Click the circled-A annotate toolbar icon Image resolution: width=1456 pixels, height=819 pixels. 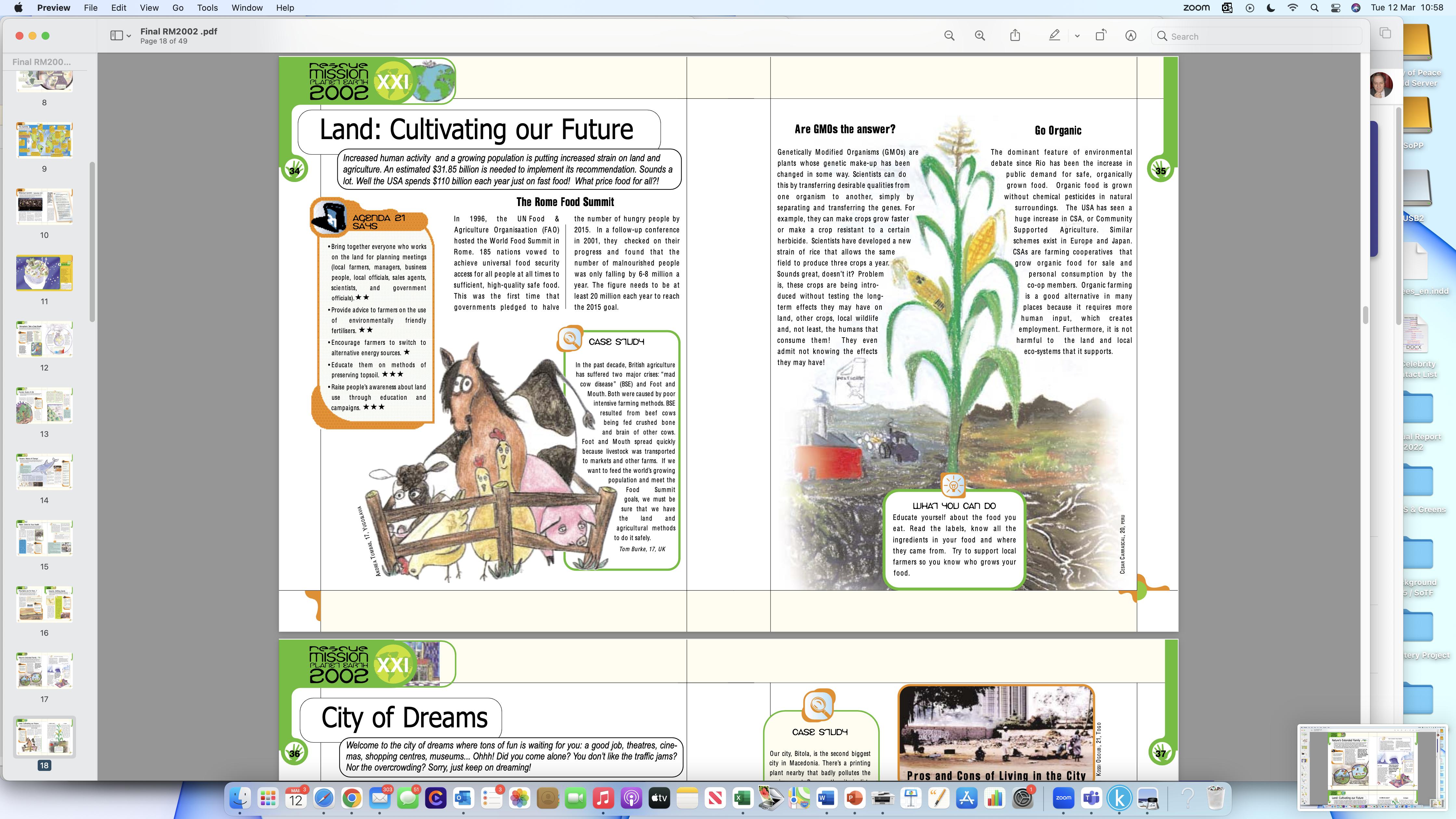pos(1130,36)
